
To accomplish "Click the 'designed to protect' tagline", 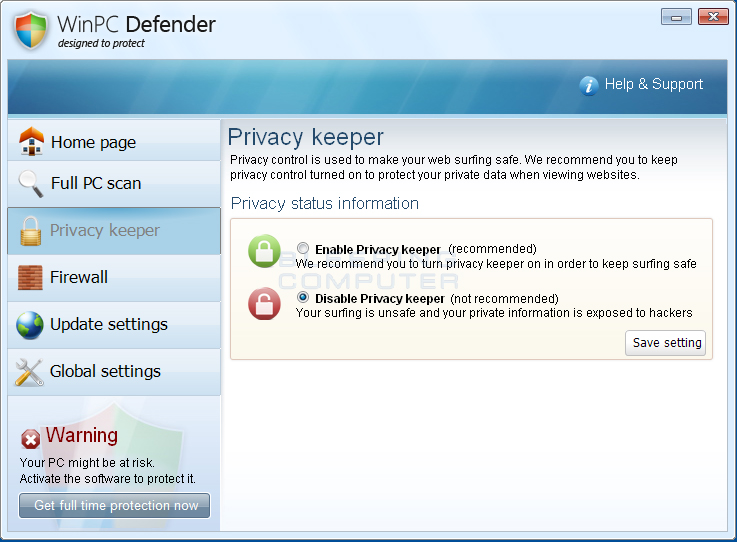I will [x=101, y=43].
